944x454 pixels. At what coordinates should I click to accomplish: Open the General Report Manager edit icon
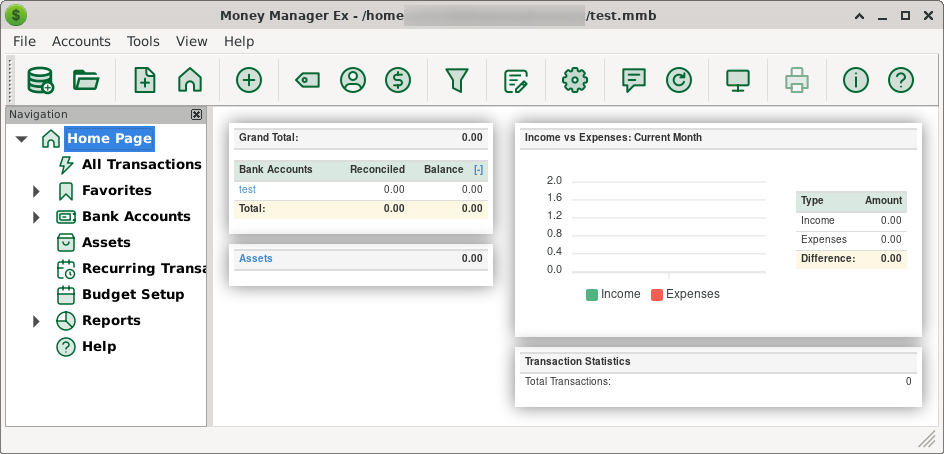point(516,81)
